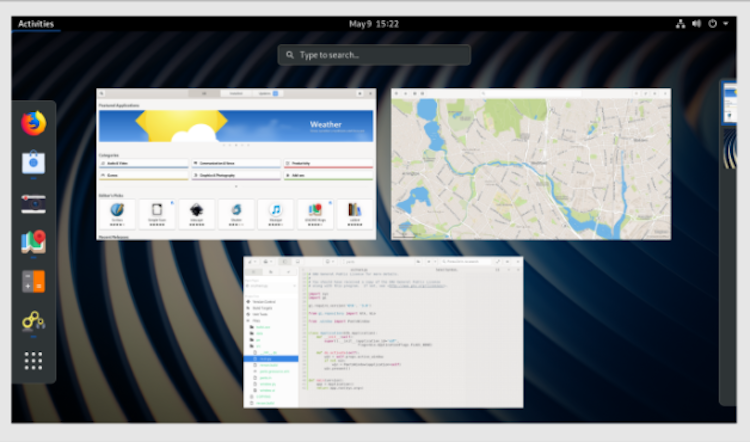Open Games category
This screenshot has height=442, width=750.
(x=143, y=176)
